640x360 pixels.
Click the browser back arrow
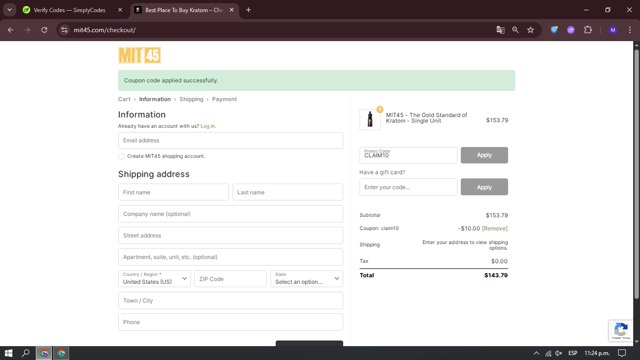click(11, 30)
